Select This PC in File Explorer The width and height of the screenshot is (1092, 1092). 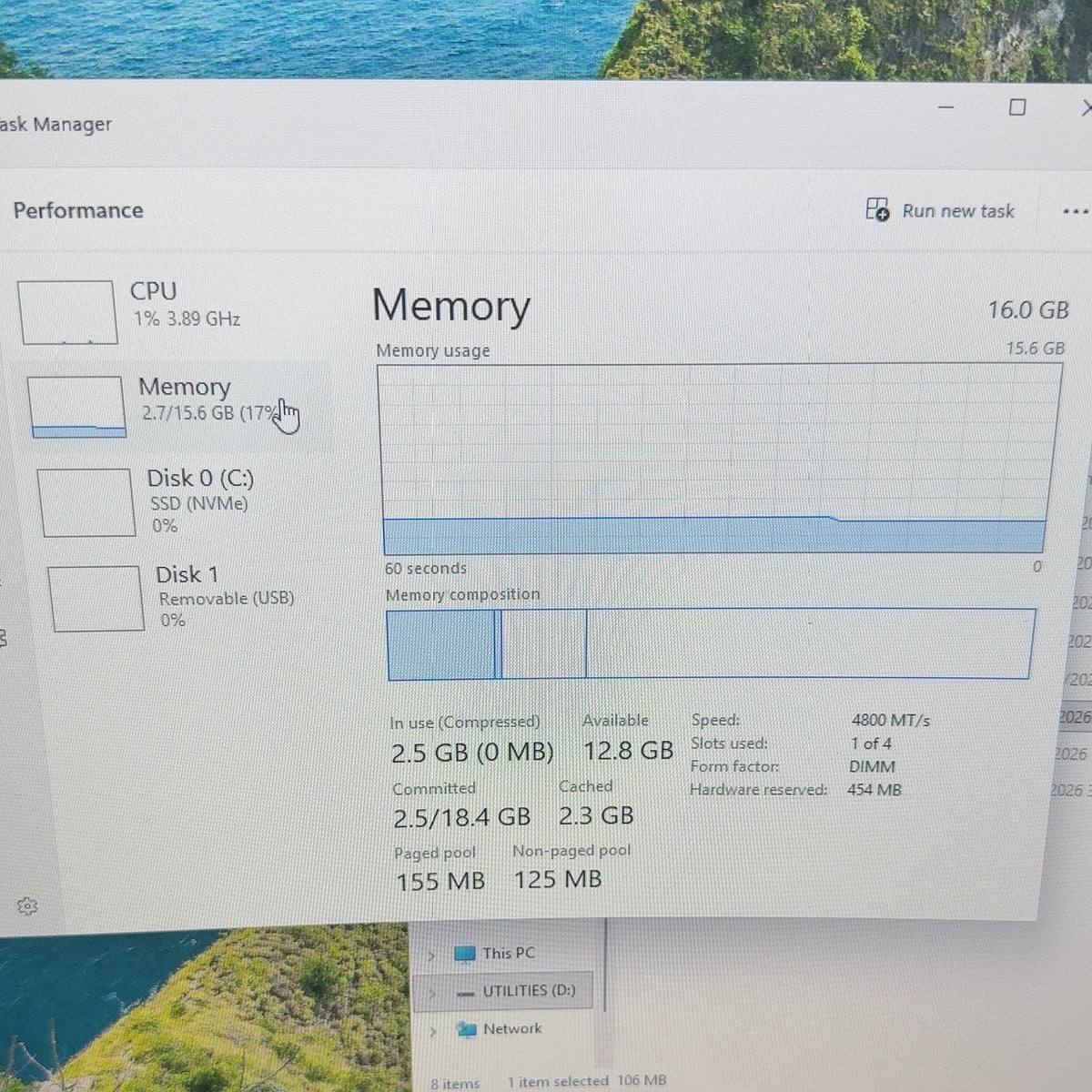click(x=509, y=953)
